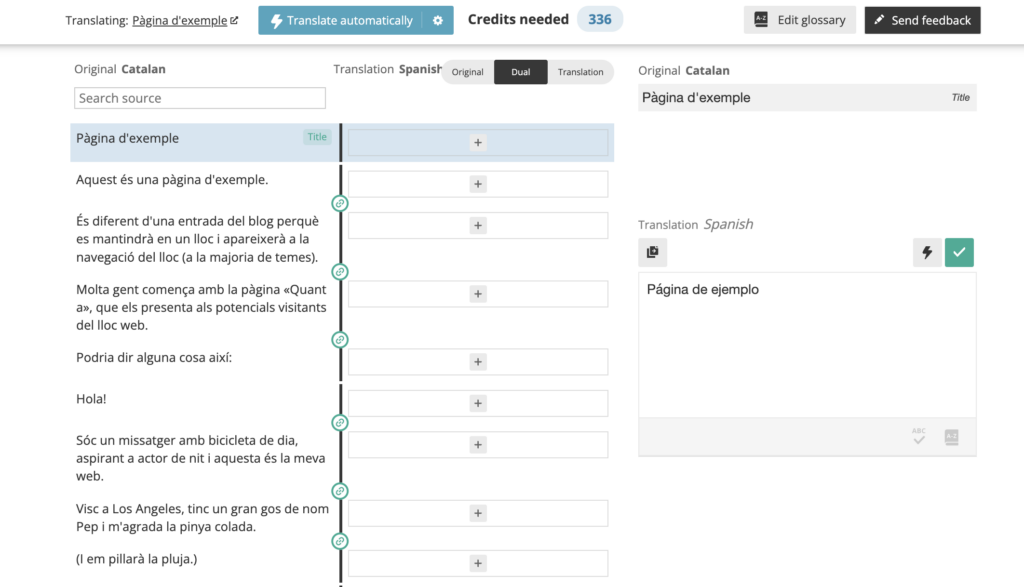Expand translation field for 'Visc a Los Angeles' row
1024x587 pixels.
pyautogui.click(x=478, y=513)
